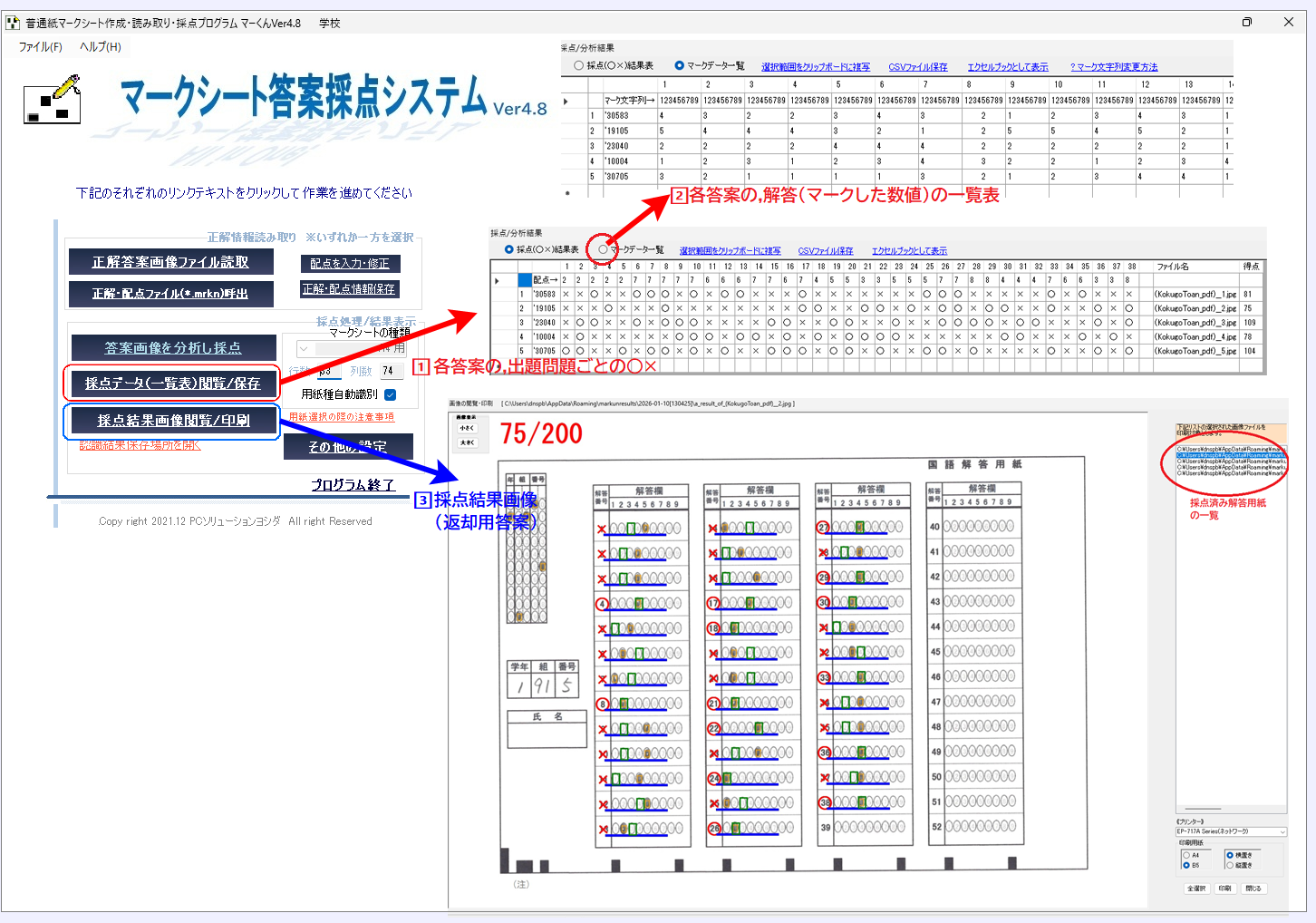The width and height of the screenshot is (1316, 923).
Task: Choose the 縦置き orientation radio button
Action: point(1230,865)
